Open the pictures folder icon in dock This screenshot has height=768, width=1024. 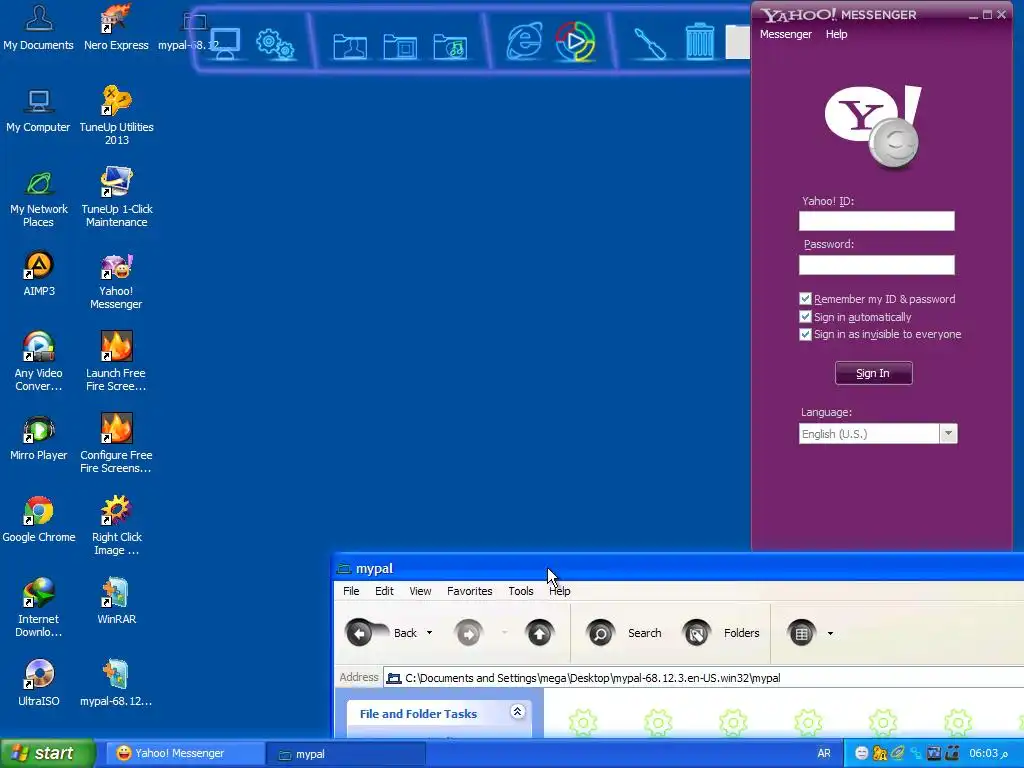tap(400, 46)
